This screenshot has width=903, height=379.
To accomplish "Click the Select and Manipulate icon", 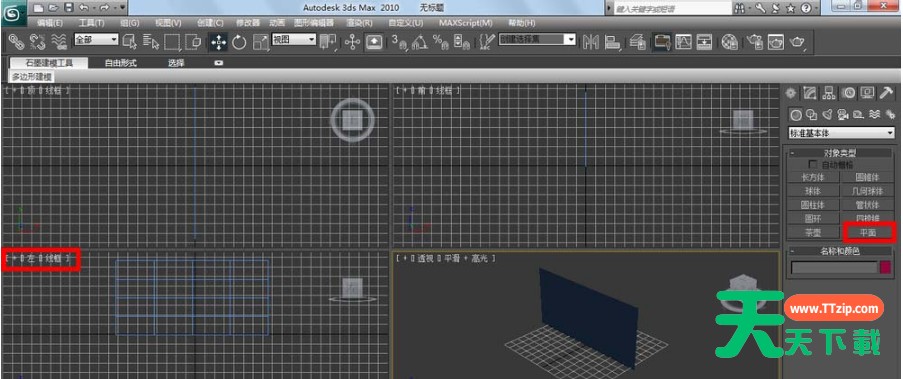I will click(352, 41).
